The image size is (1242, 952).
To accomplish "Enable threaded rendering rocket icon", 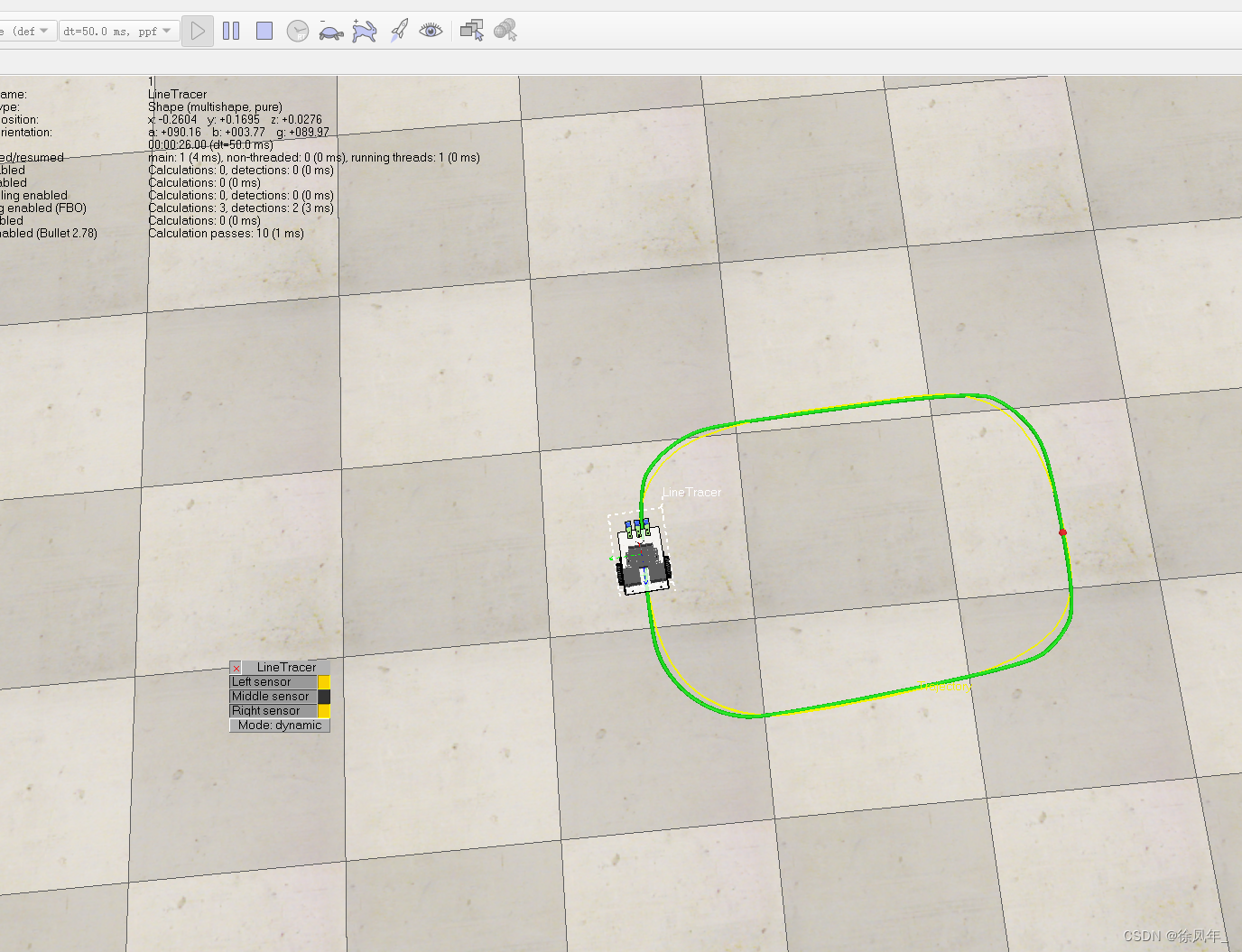I will (398, 31).
